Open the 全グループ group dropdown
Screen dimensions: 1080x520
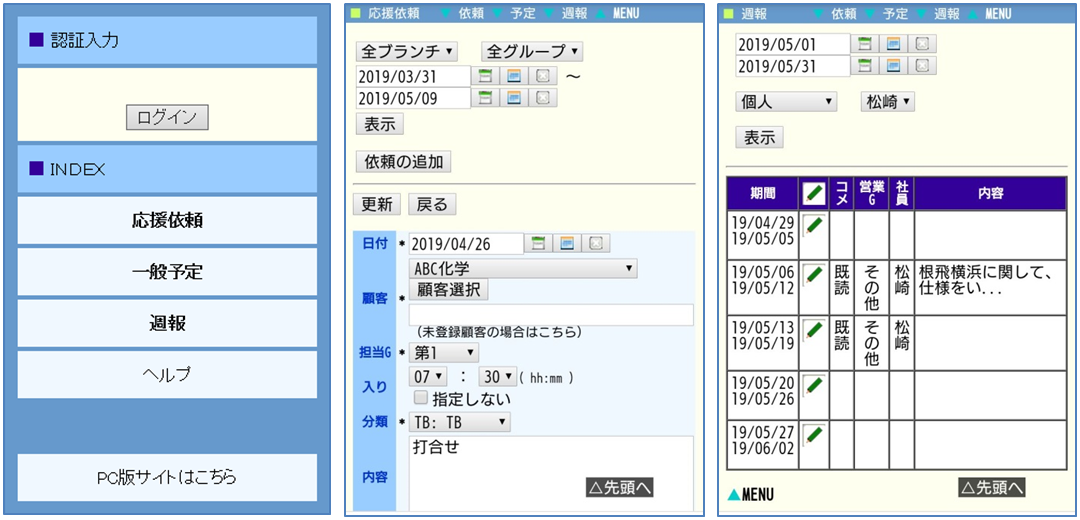[x=532, y=51]
